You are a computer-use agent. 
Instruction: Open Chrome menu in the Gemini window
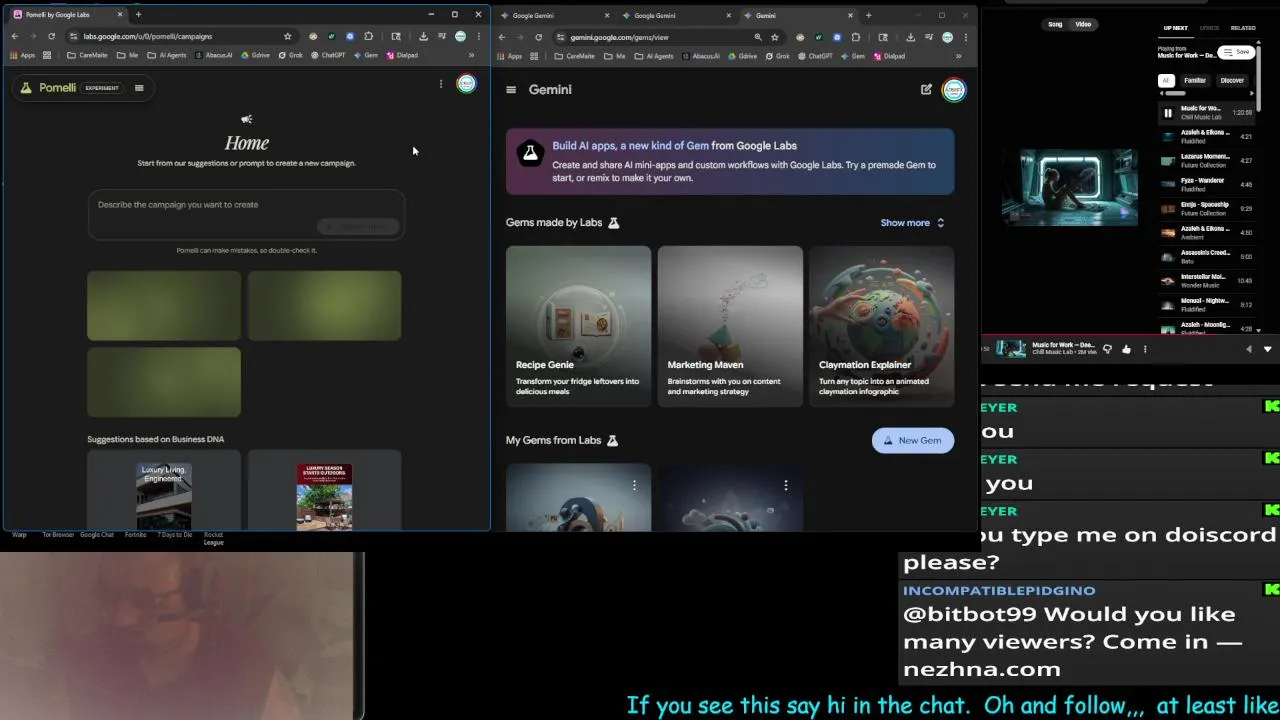coord(965,37)
